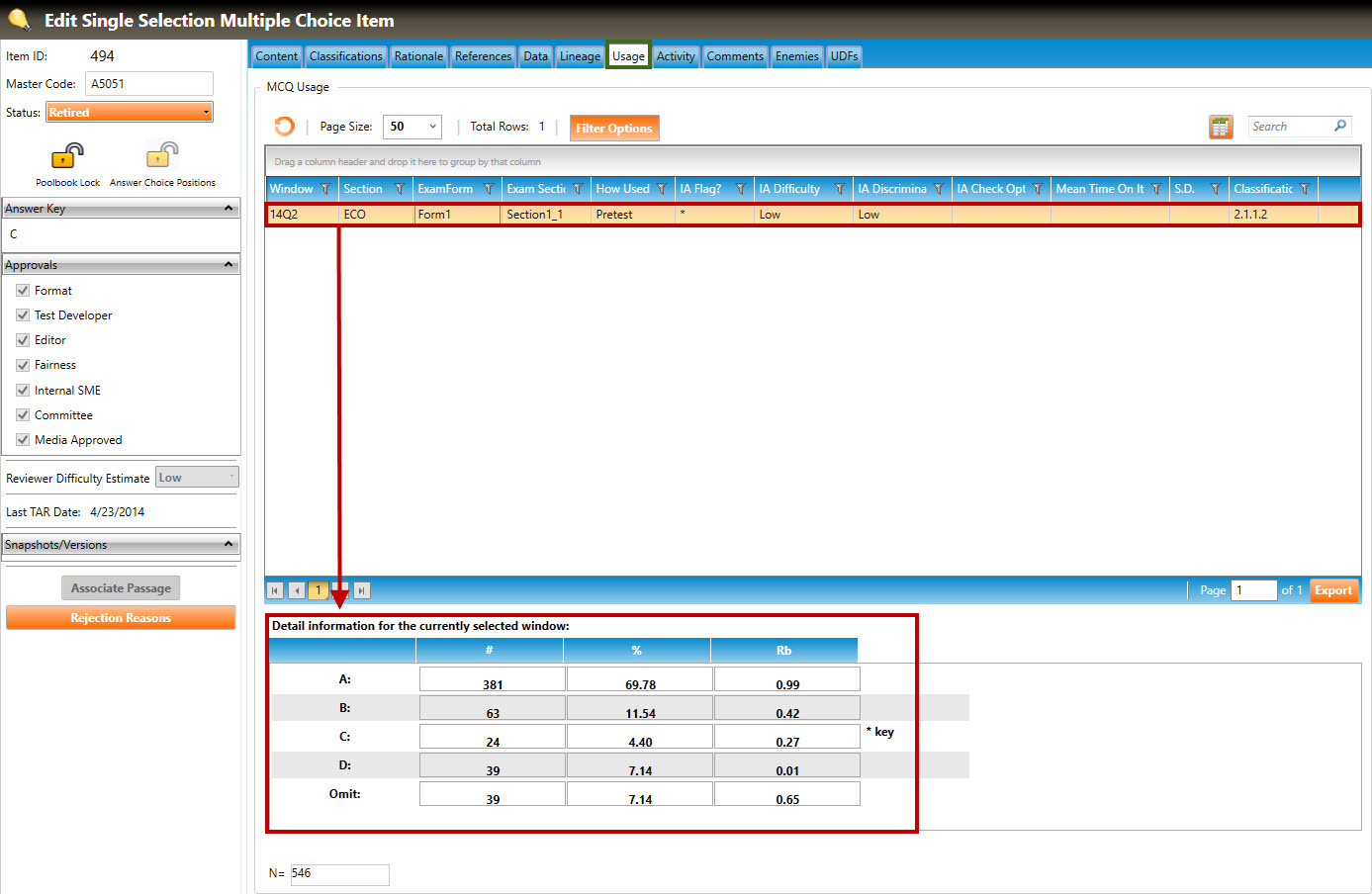Image resolution: width=1372 pixels, height=894 pixels.
Task: Click the orange refresh icon
Action: coord(284,127)
